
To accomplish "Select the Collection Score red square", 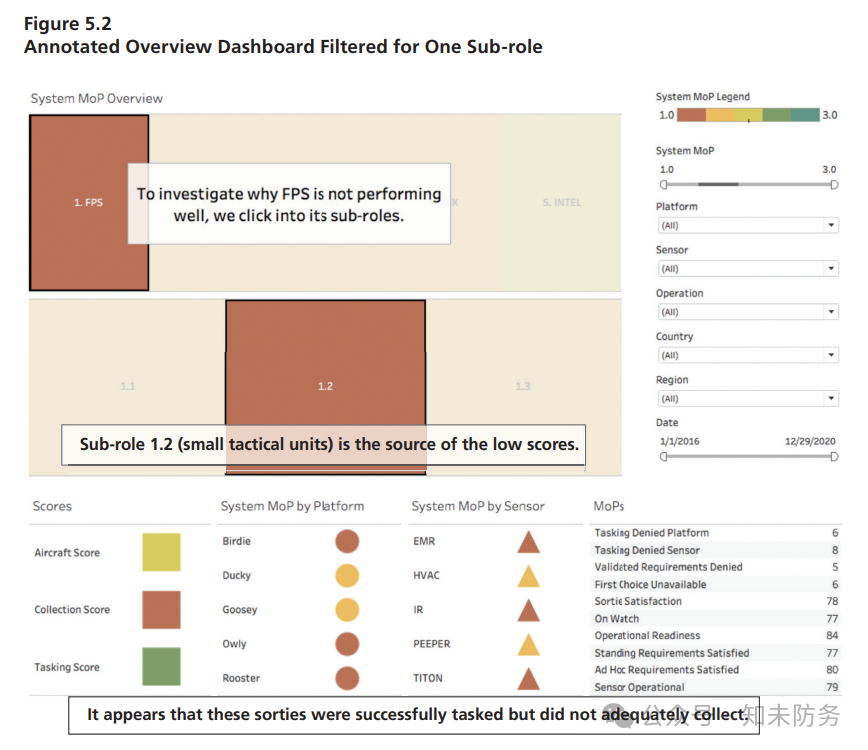I will 161,609.
